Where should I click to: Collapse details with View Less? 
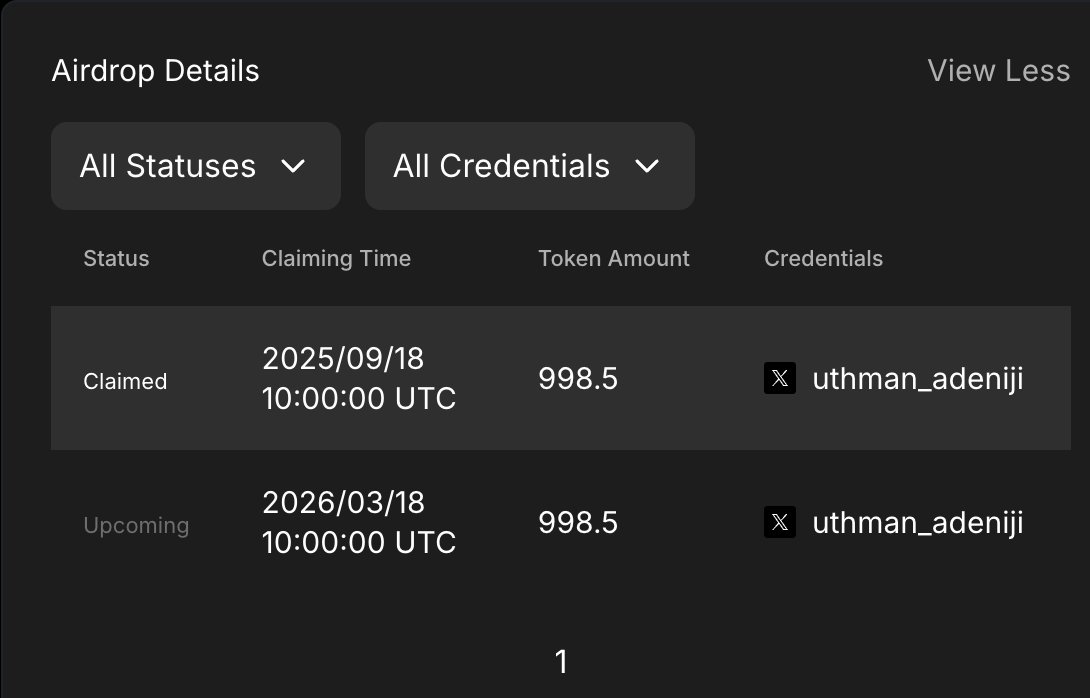coord(998,71)
